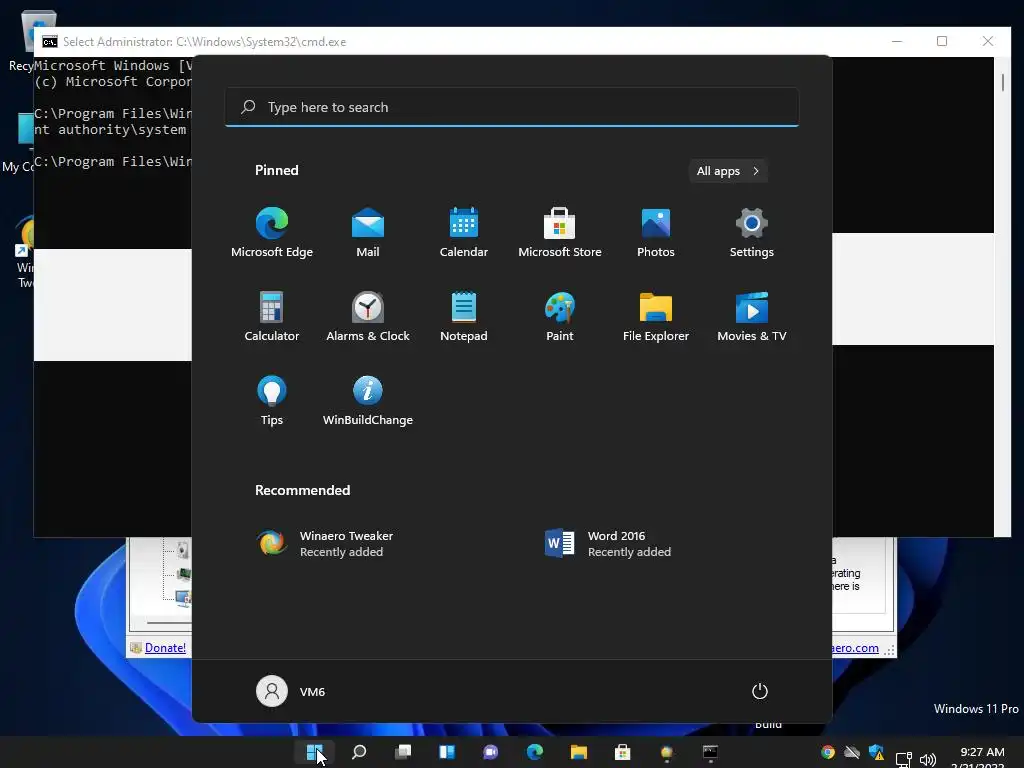Open the volume tray icon

pyautogui.click(x=927, y=760)
